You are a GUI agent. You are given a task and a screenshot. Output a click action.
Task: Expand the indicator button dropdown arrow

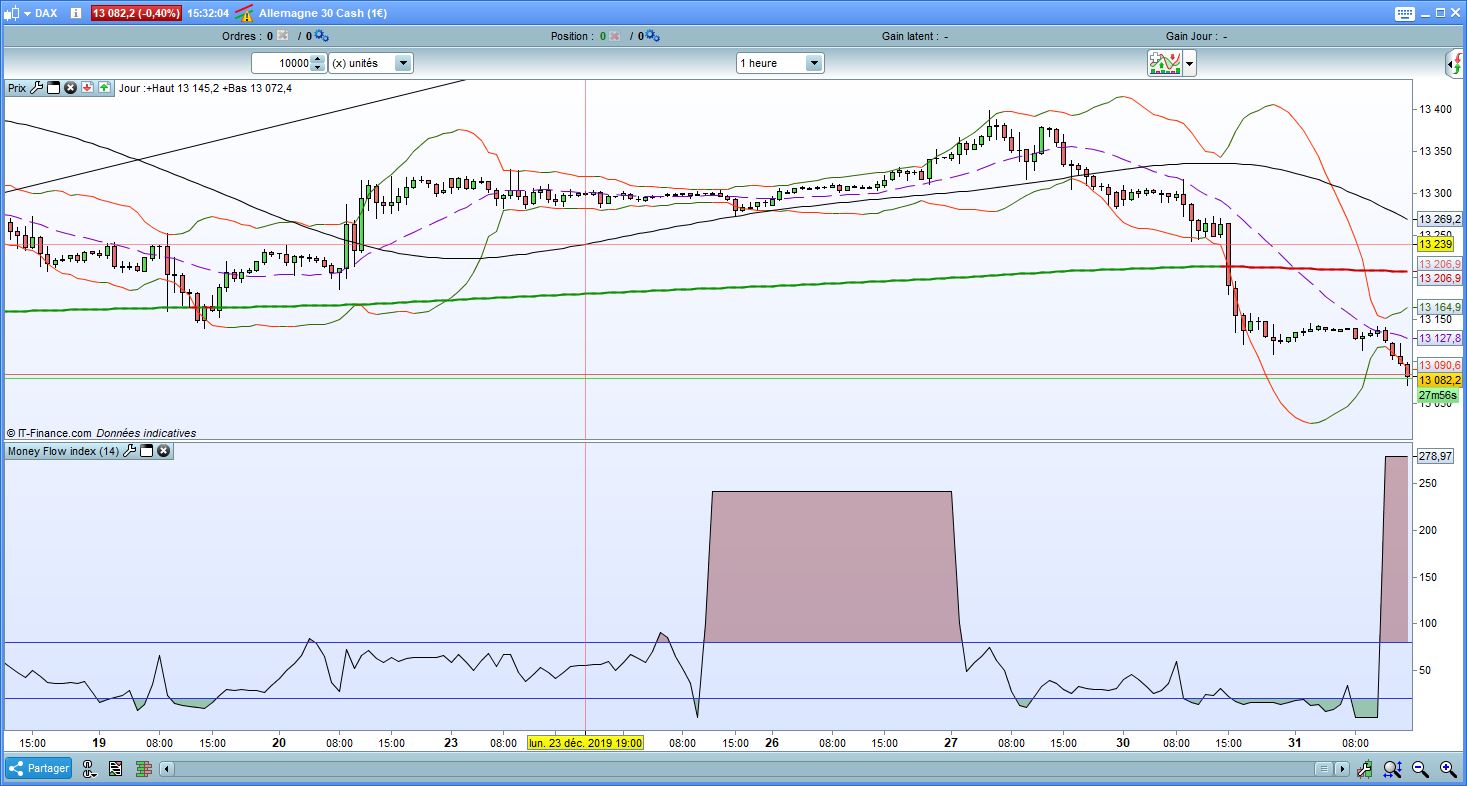[x=1189, y=64]
